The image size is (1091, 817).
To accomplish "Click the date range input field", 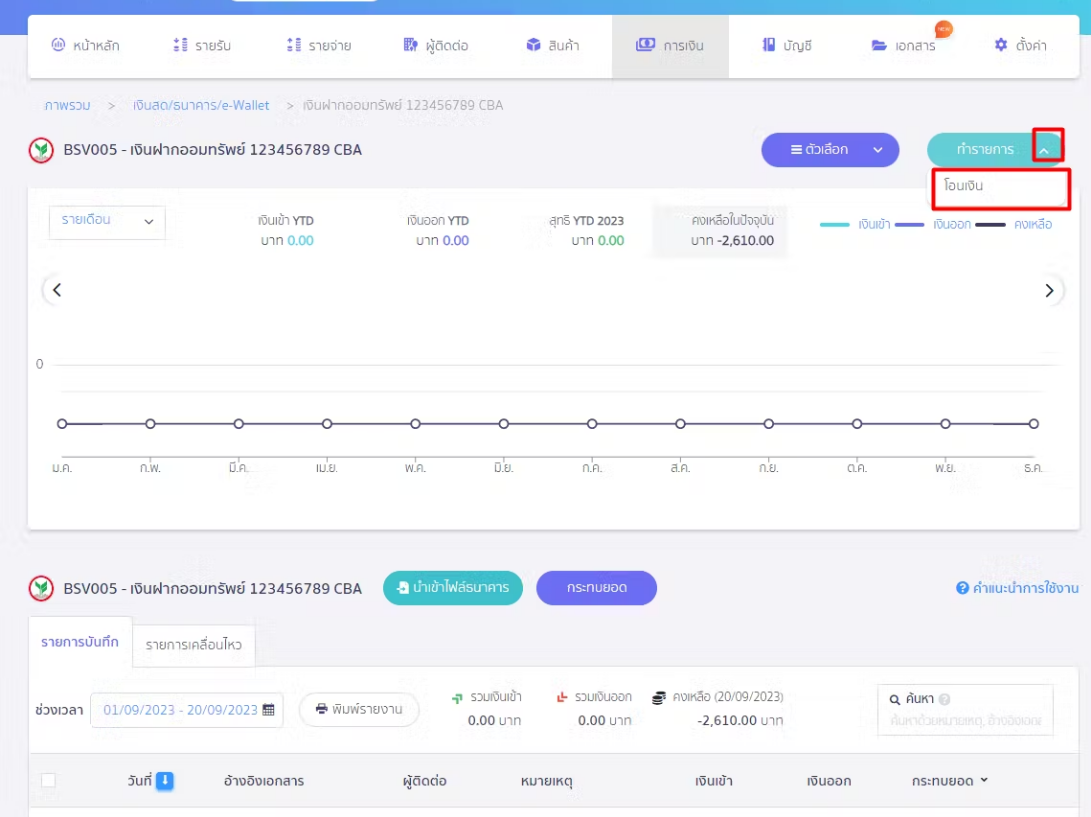I will tap(180, 710).
